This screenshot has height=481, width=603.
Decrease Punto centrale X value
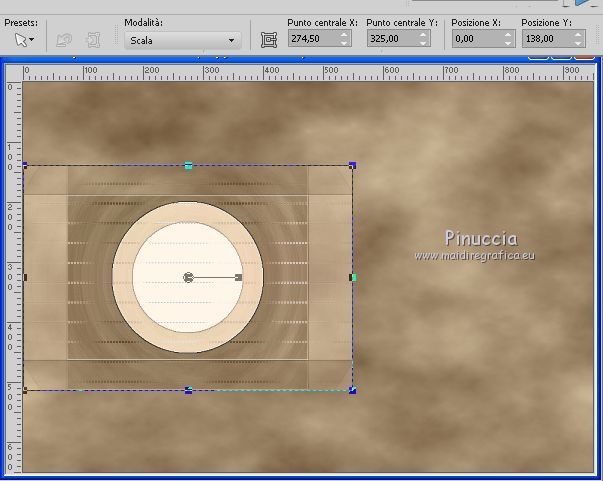pyautogui.click(x=344, y=43)
